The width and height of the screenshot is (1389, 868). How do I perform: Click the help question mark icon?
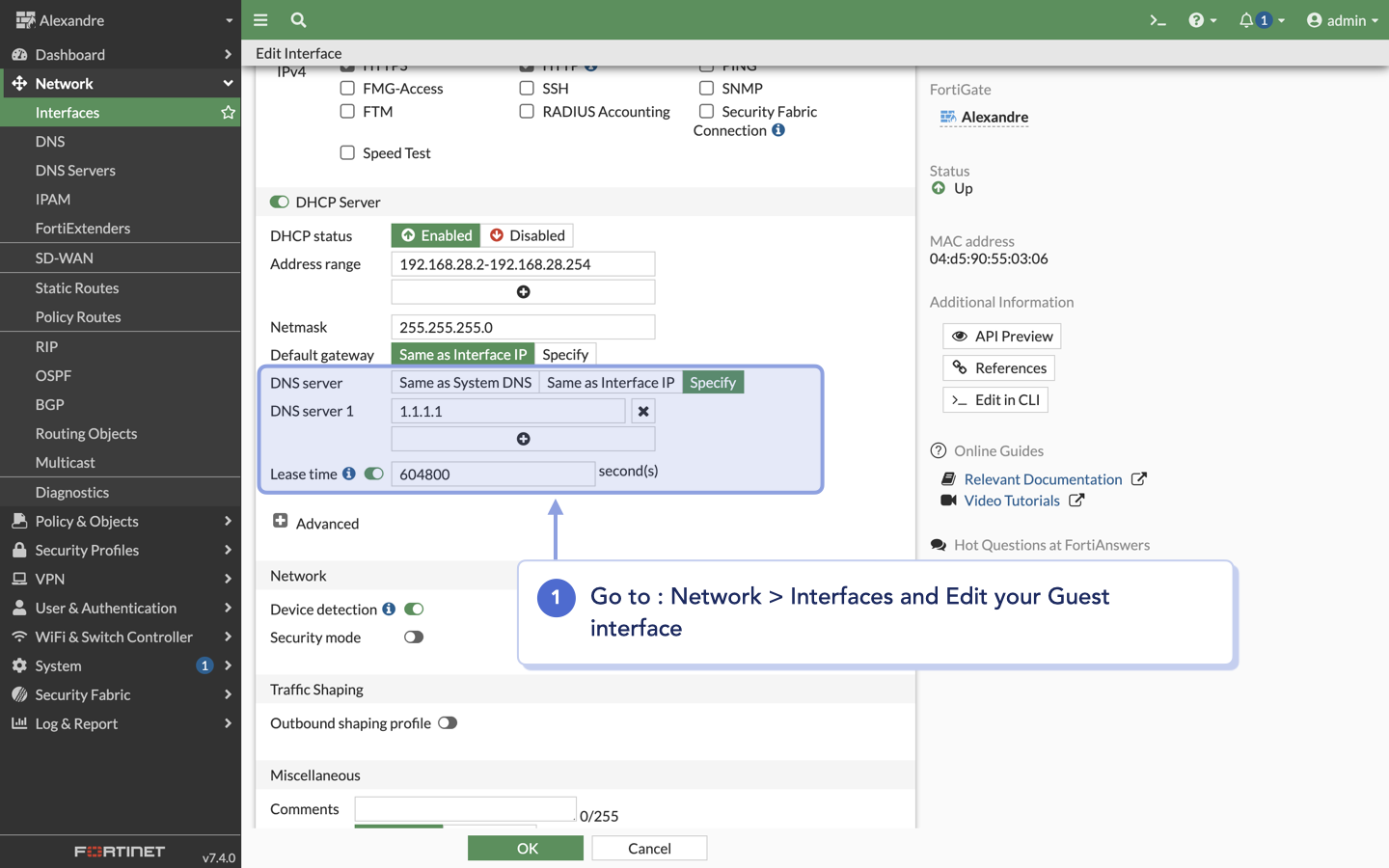[1198, 19]
